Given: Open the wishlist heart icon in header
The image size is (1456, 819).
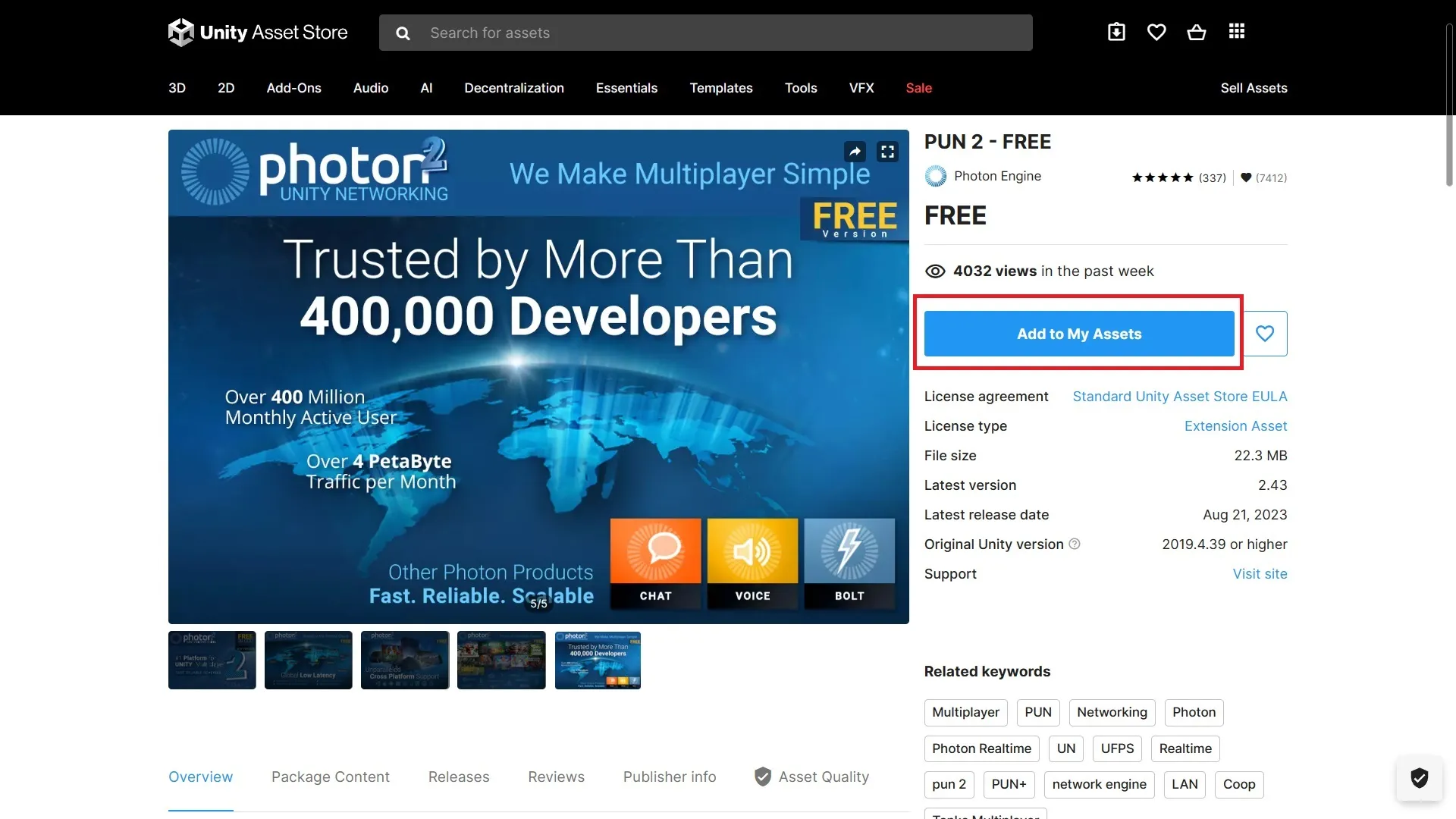Looking at the screenshot, I should point(1156,32).
